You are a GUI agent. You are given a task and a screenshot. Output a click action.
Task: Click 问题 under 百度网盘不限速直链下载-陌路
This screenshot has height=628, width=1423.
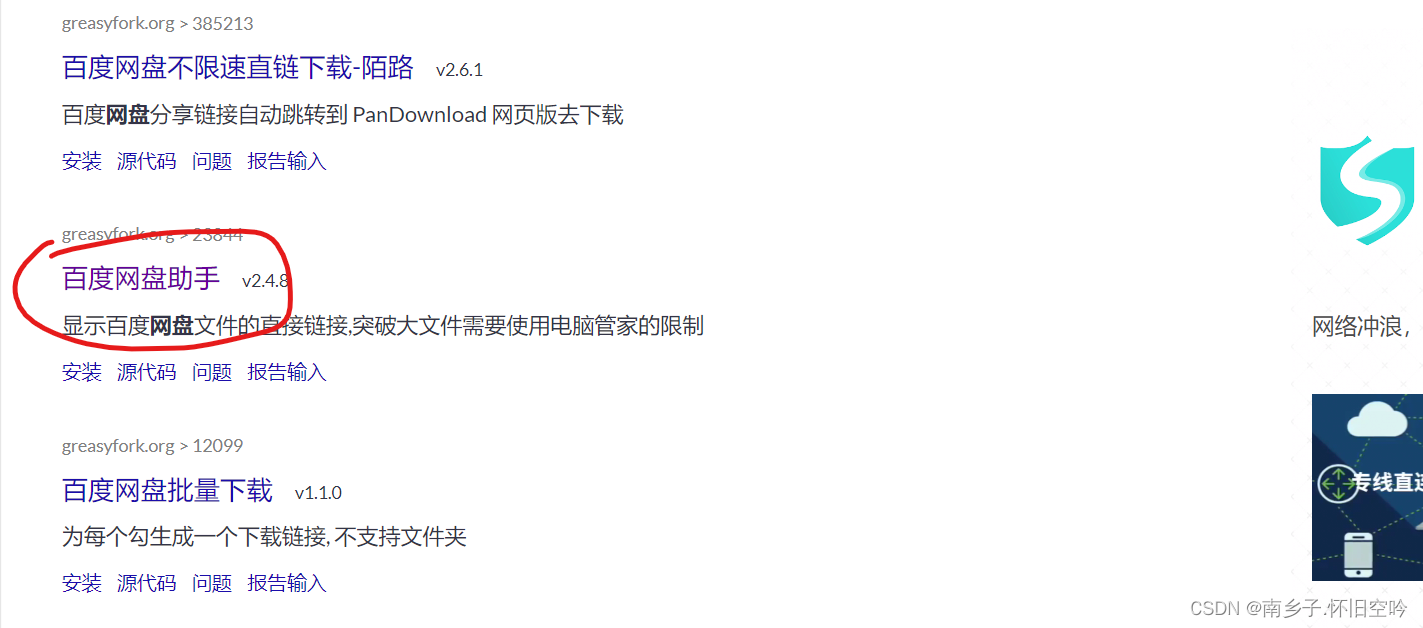212,161
